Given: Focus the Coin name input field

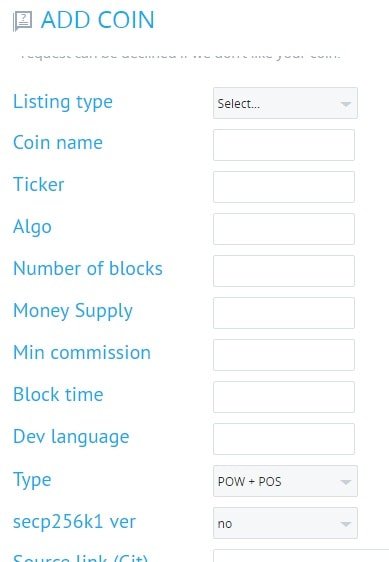Looking at the screenshot, I should tap(284, 145).
